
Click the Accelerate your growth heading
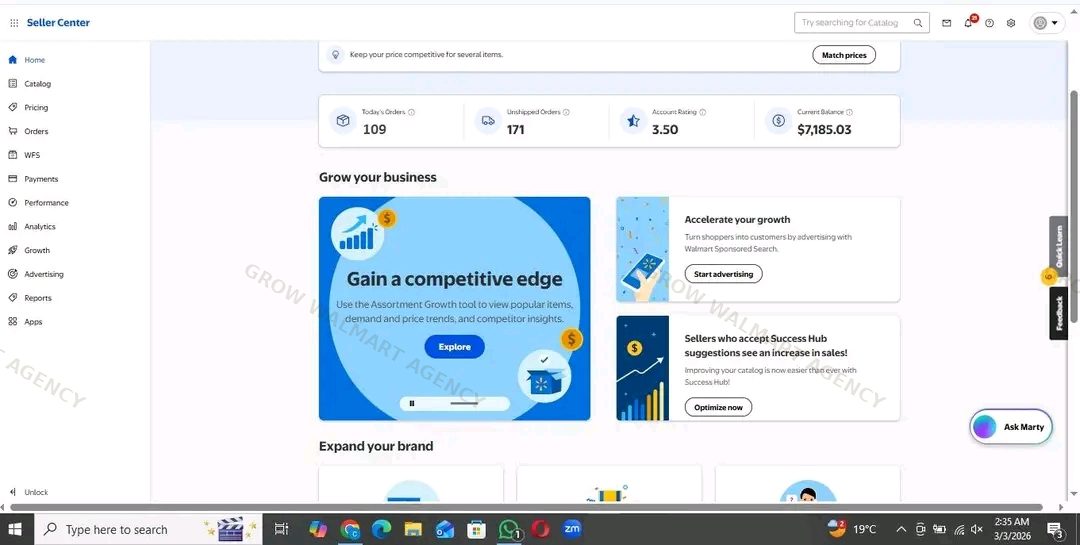pyautogui.click(x=737, y=220)
